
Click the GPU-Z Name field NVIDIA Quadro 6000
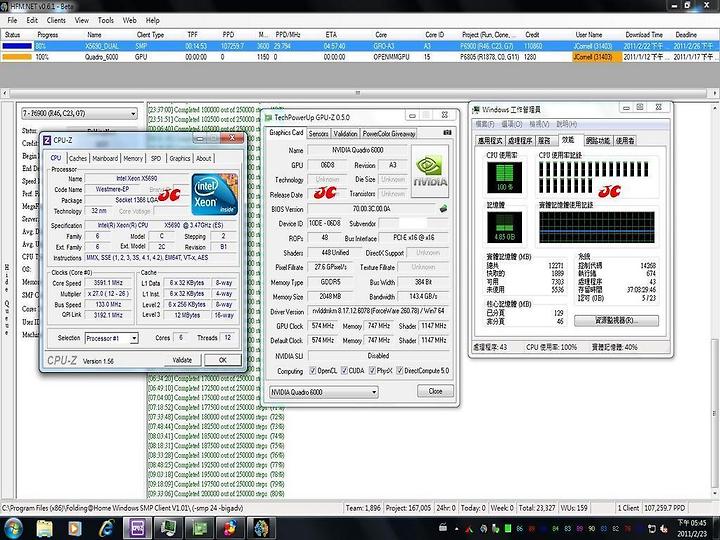358,150
